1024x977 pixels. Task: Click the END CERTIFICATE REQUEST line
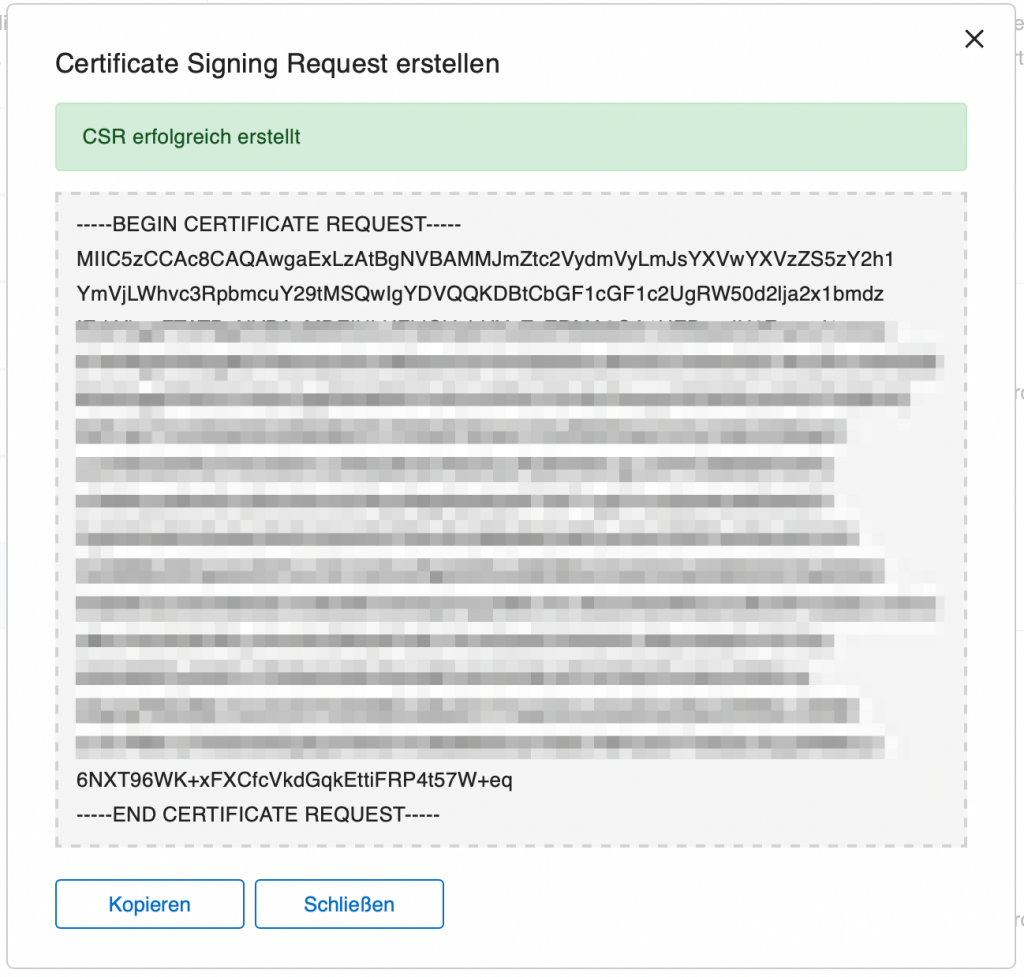click(x=258, y=814)
